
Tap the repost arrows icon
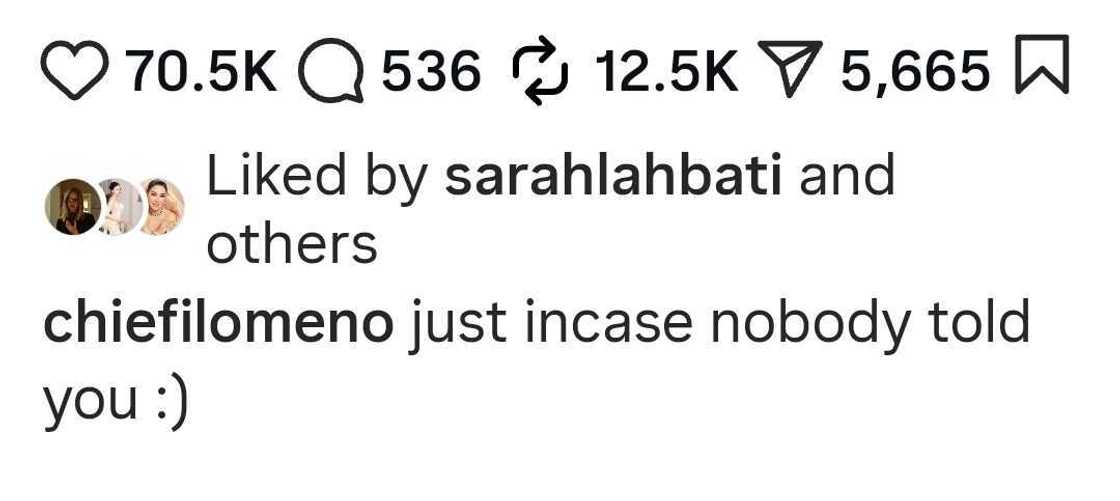click(541, 70)
